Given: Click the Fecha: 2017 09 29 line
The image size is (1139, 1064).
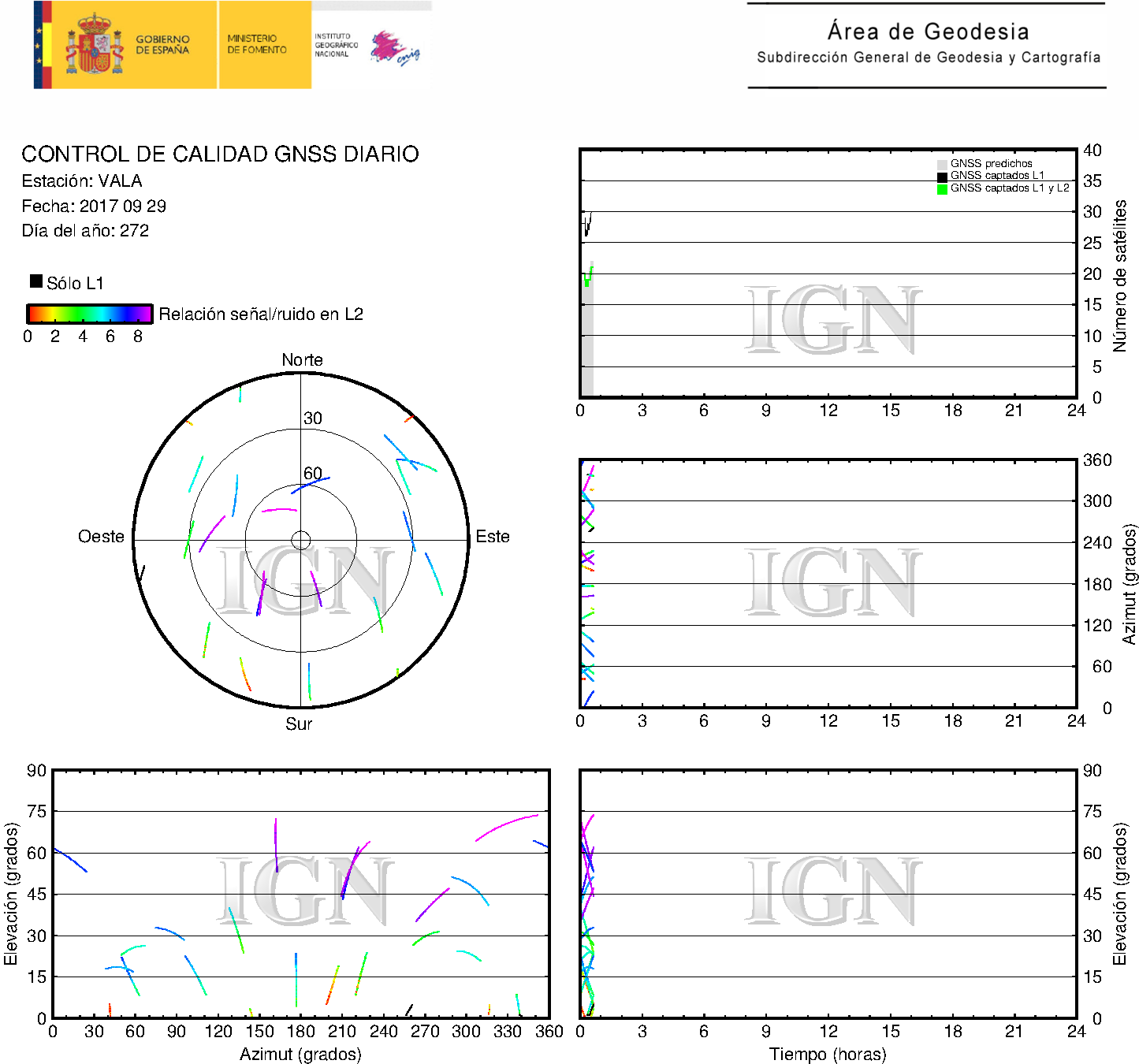Looking at the screenshot, I should pos(94,206).
